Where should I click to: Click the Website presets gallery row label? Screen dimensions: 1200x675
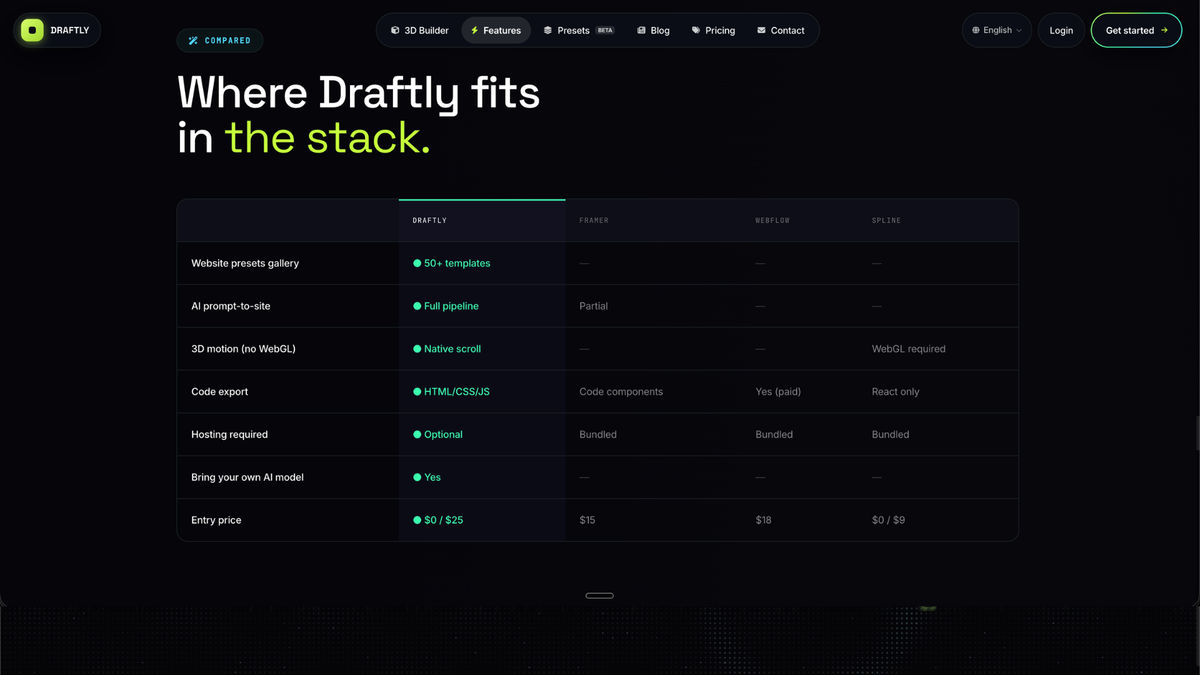245,263
